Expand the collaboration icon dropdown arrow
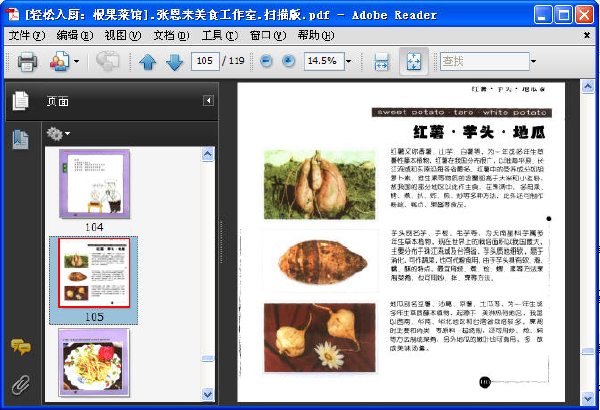The width and height of the screenshot is (600, 410). (77, 61)
